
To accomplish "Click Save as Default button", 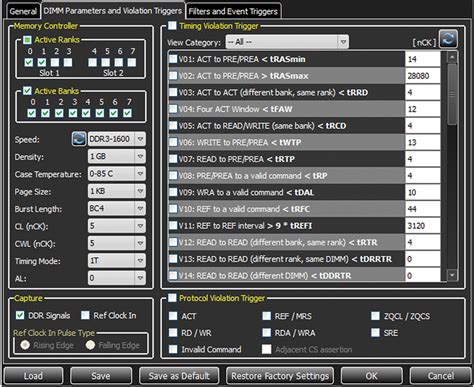I will [179, 376].
